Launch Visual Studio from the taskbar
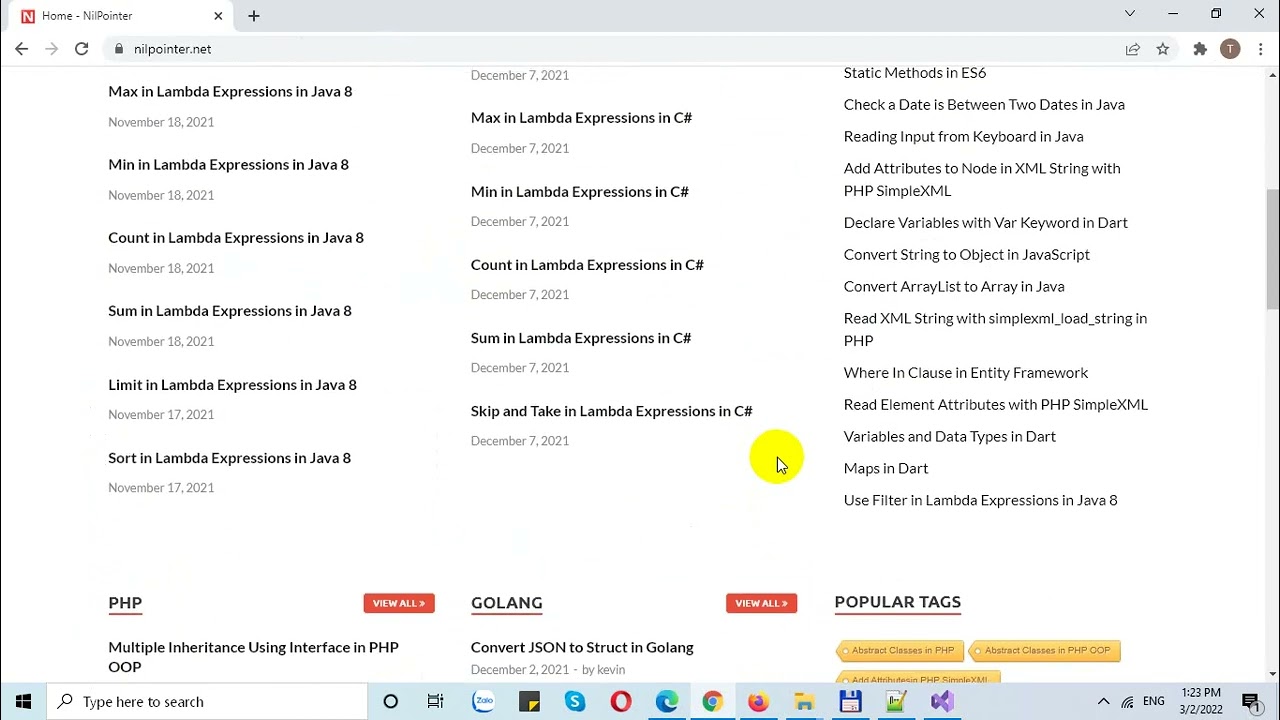 942,701
